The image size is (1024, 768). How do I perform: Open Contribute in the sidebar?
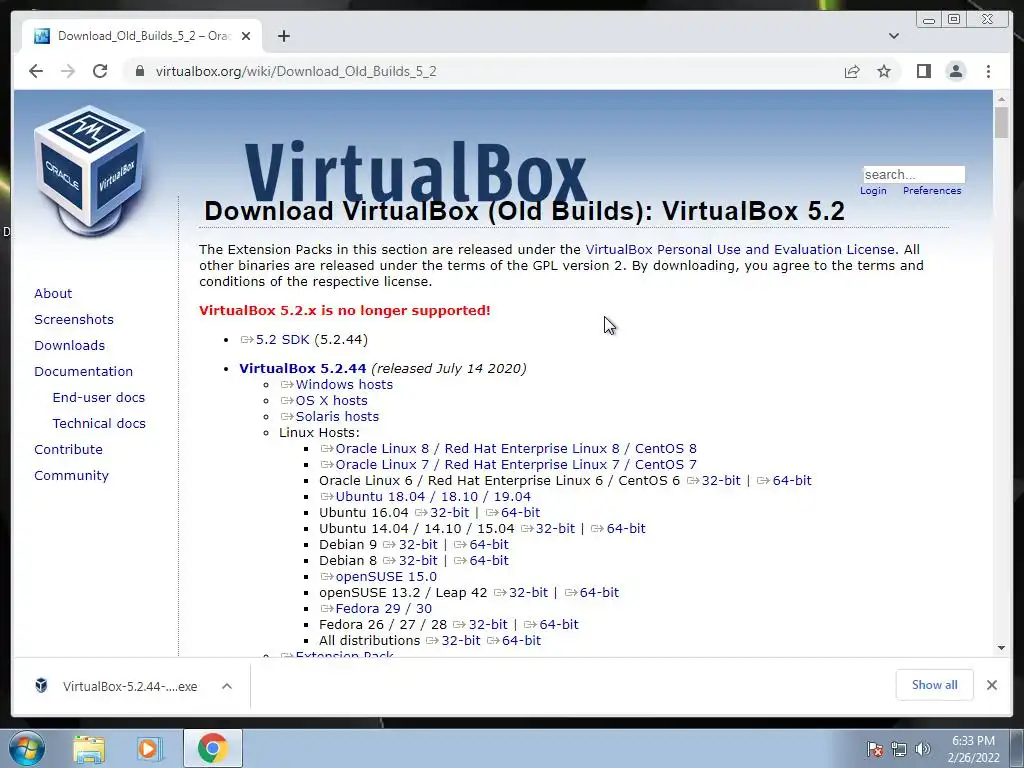69,450
